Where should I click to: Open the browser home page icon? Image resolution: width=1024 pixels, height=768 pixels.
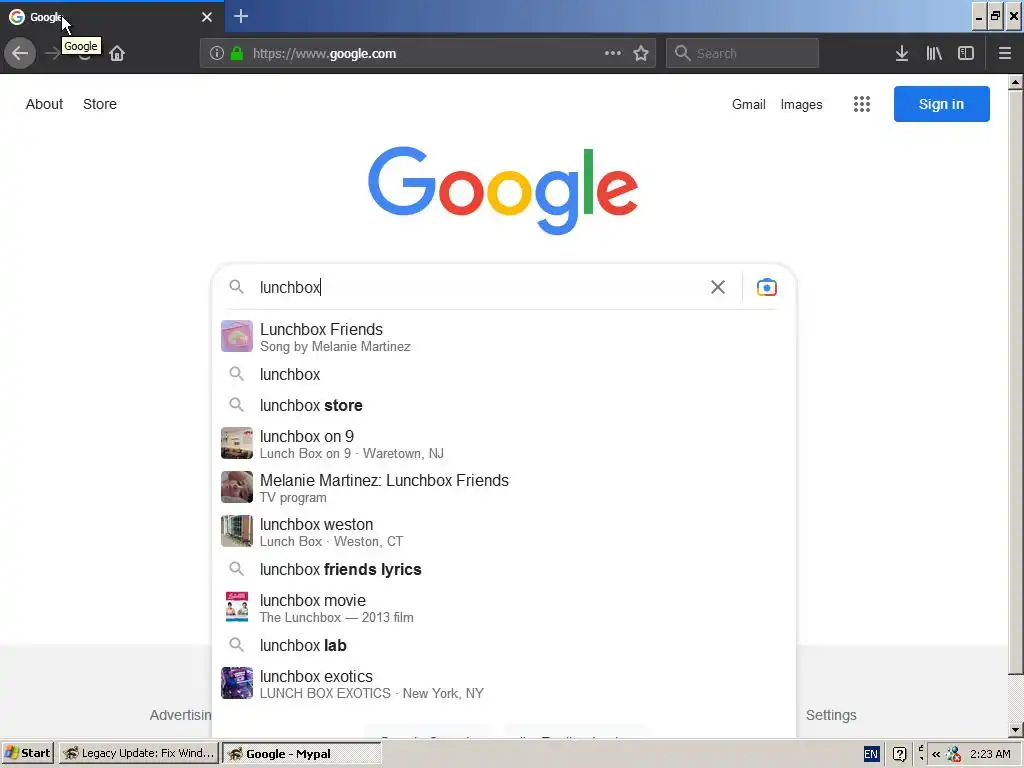(x=117, y=54)
